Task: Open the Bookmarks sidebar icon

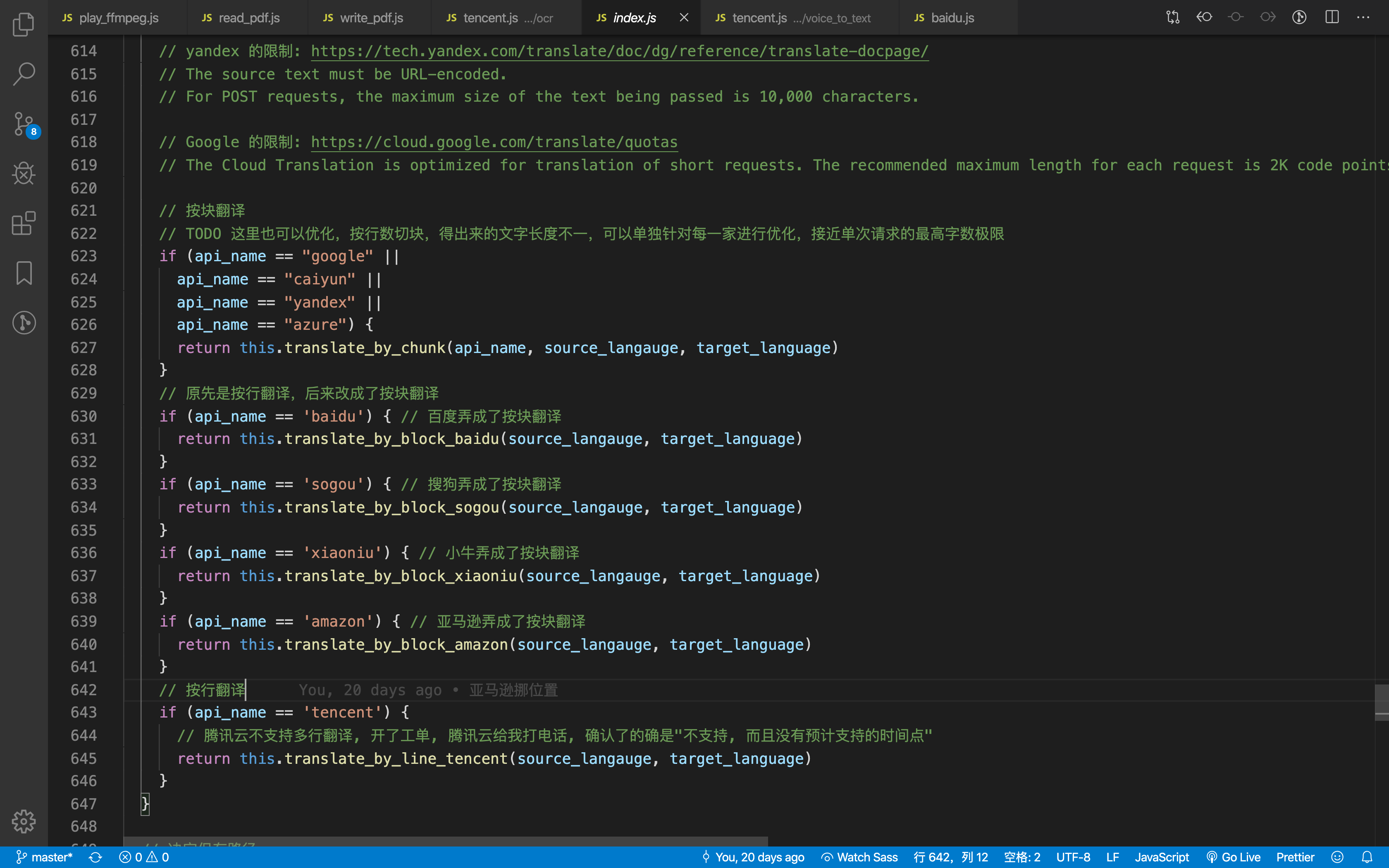Action: coord(24,273)
